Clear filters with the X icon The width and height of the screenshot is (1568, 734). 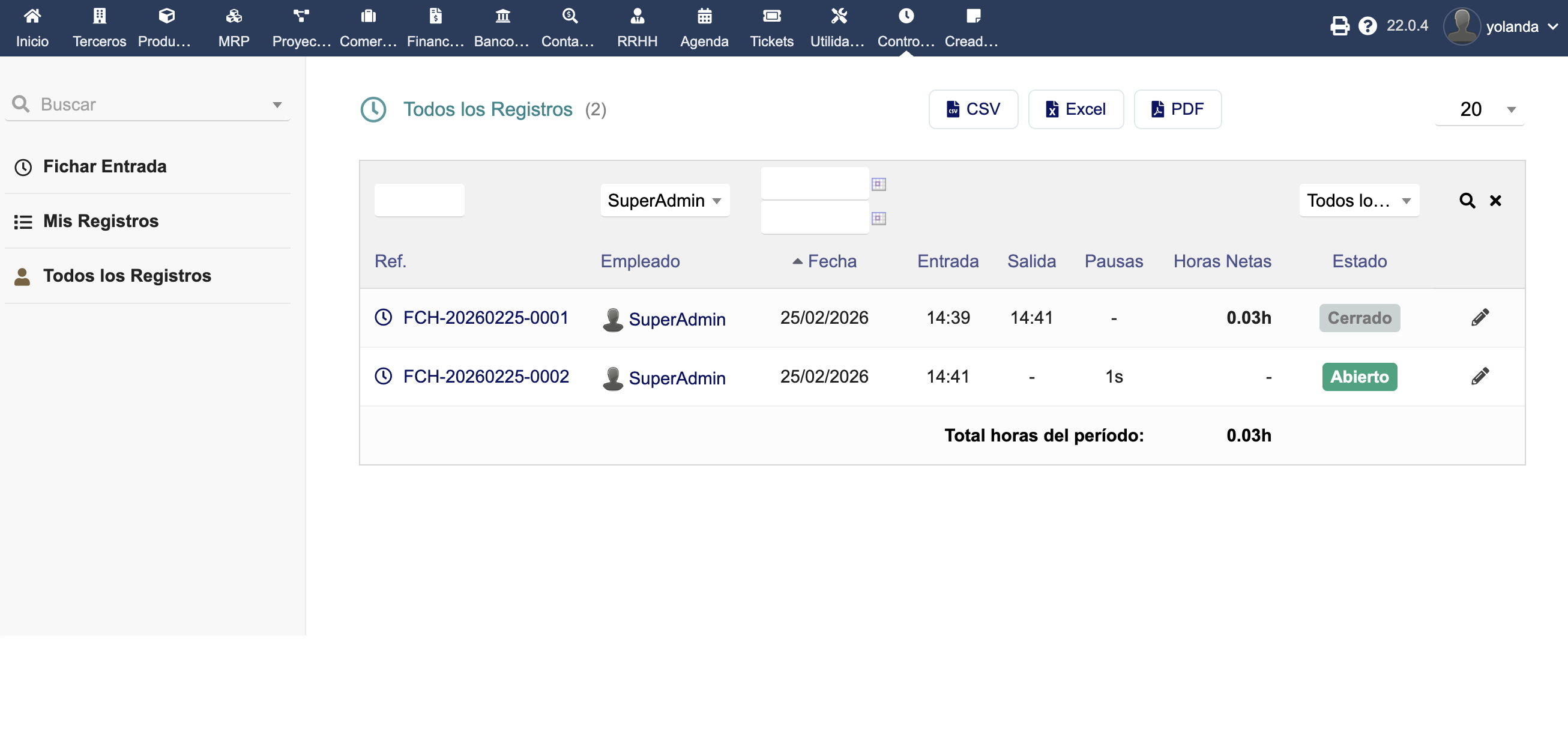click(x=1495, y=201)
